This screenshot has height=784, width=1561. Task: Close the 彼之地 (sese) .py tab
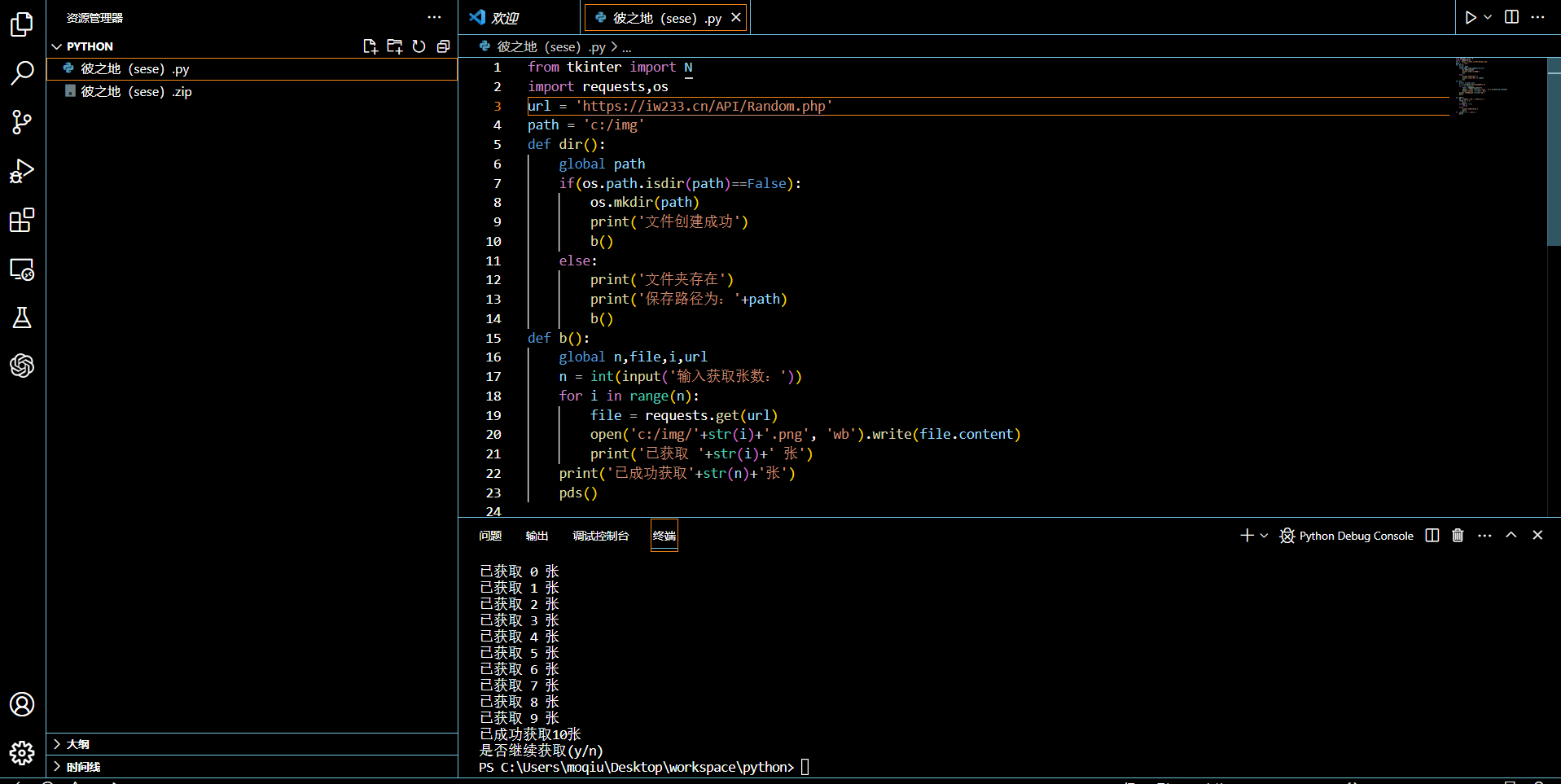point(736,17)
